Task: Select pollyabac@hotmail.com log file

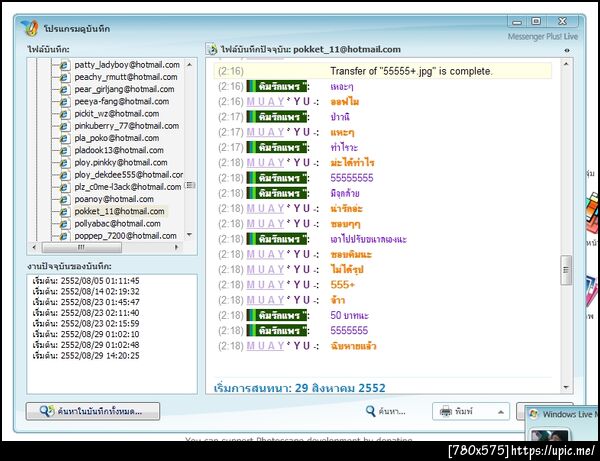Action: 117,224
